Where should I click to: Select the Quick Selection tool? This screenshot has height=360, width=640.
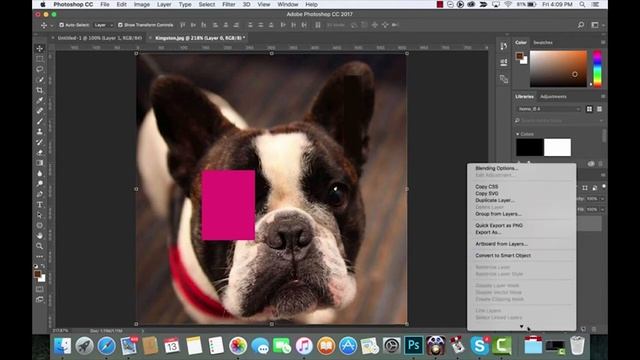pyautogui.click(x=40, y=80)
